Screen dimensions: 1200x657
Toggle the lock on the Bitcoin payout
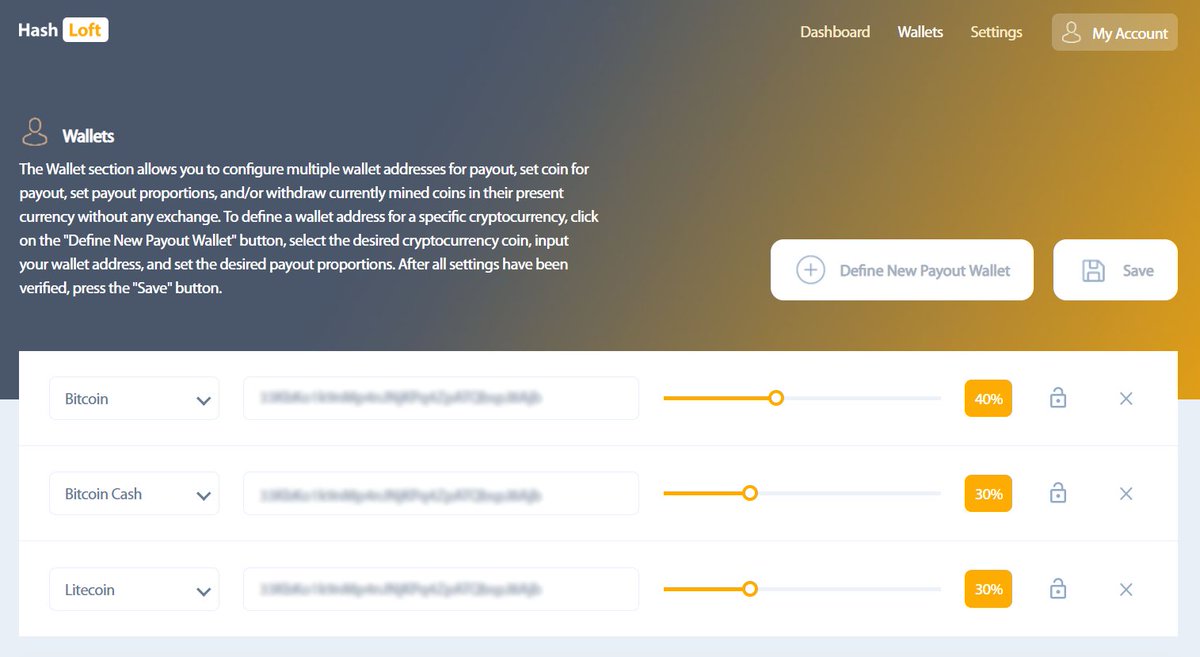[1058, 398]
